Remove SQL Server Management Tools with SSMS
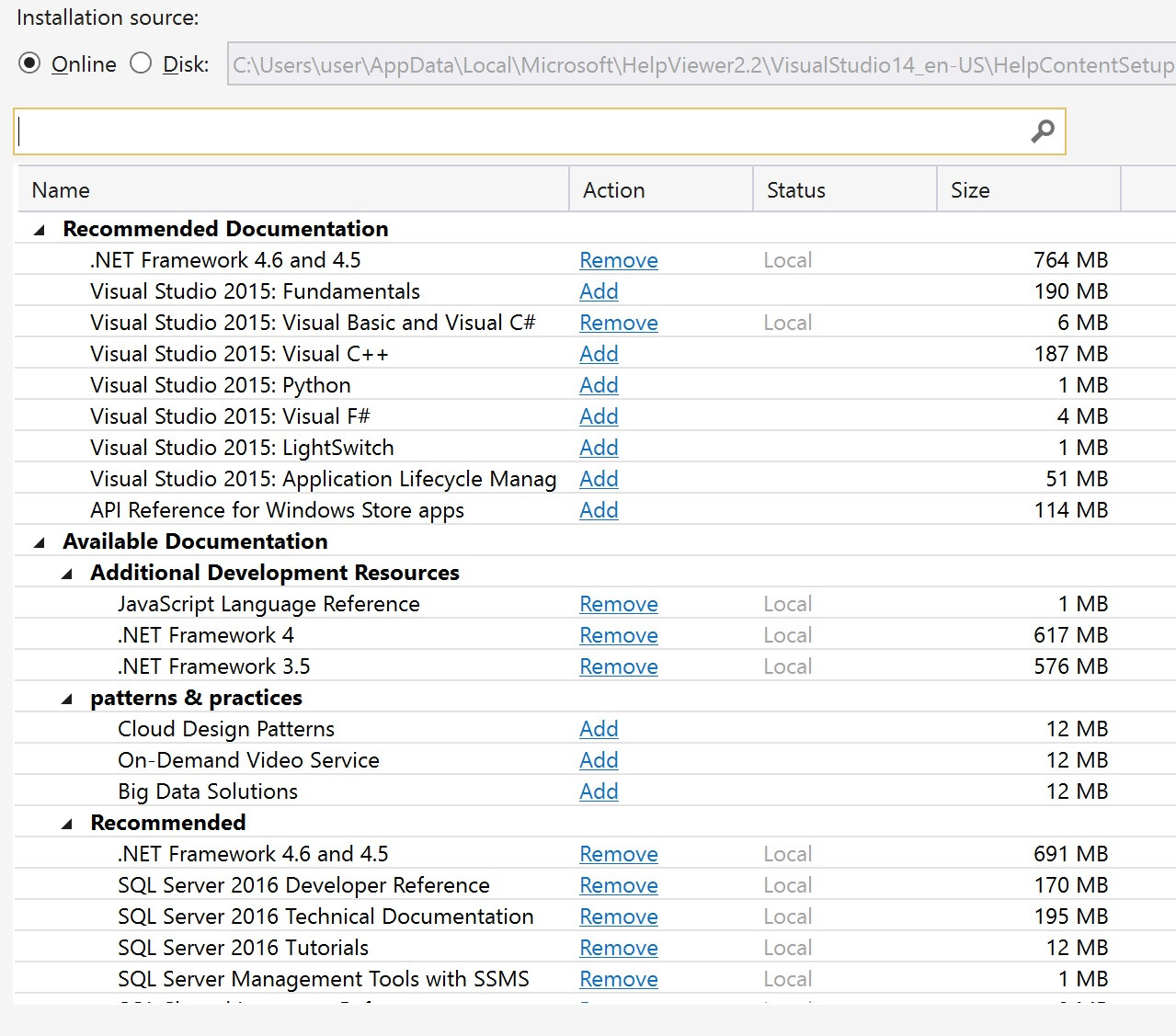 pos(619,979)
